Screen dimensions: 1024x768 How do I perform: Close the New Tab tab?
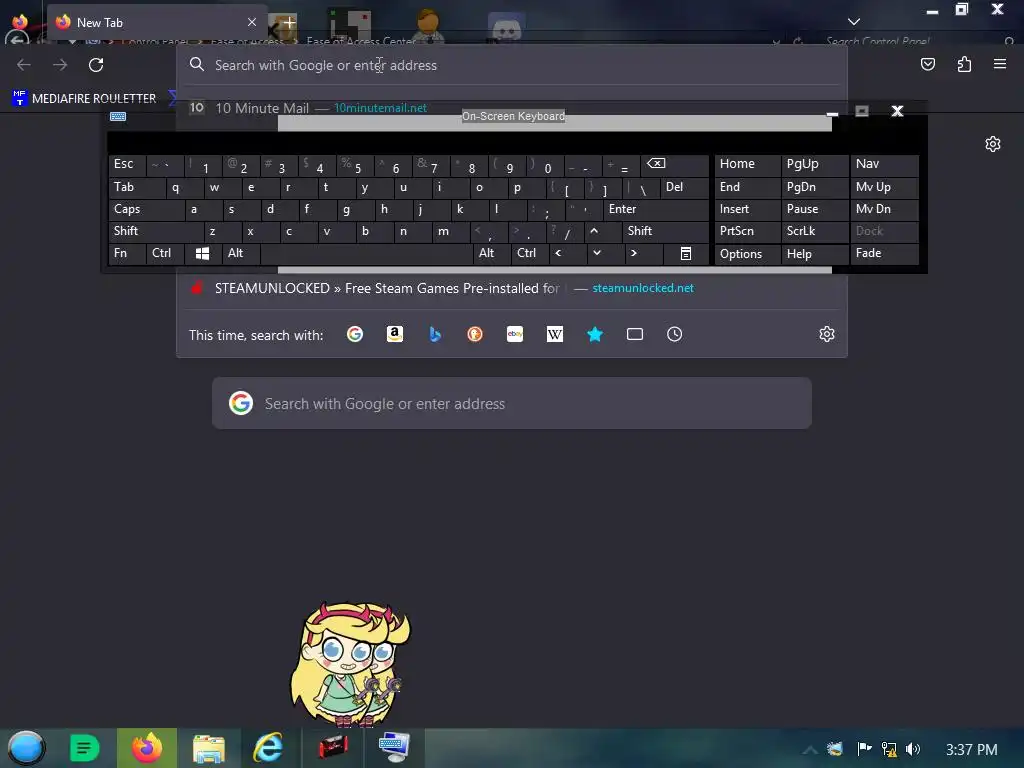pyautogui.click(x=251, y=22)
